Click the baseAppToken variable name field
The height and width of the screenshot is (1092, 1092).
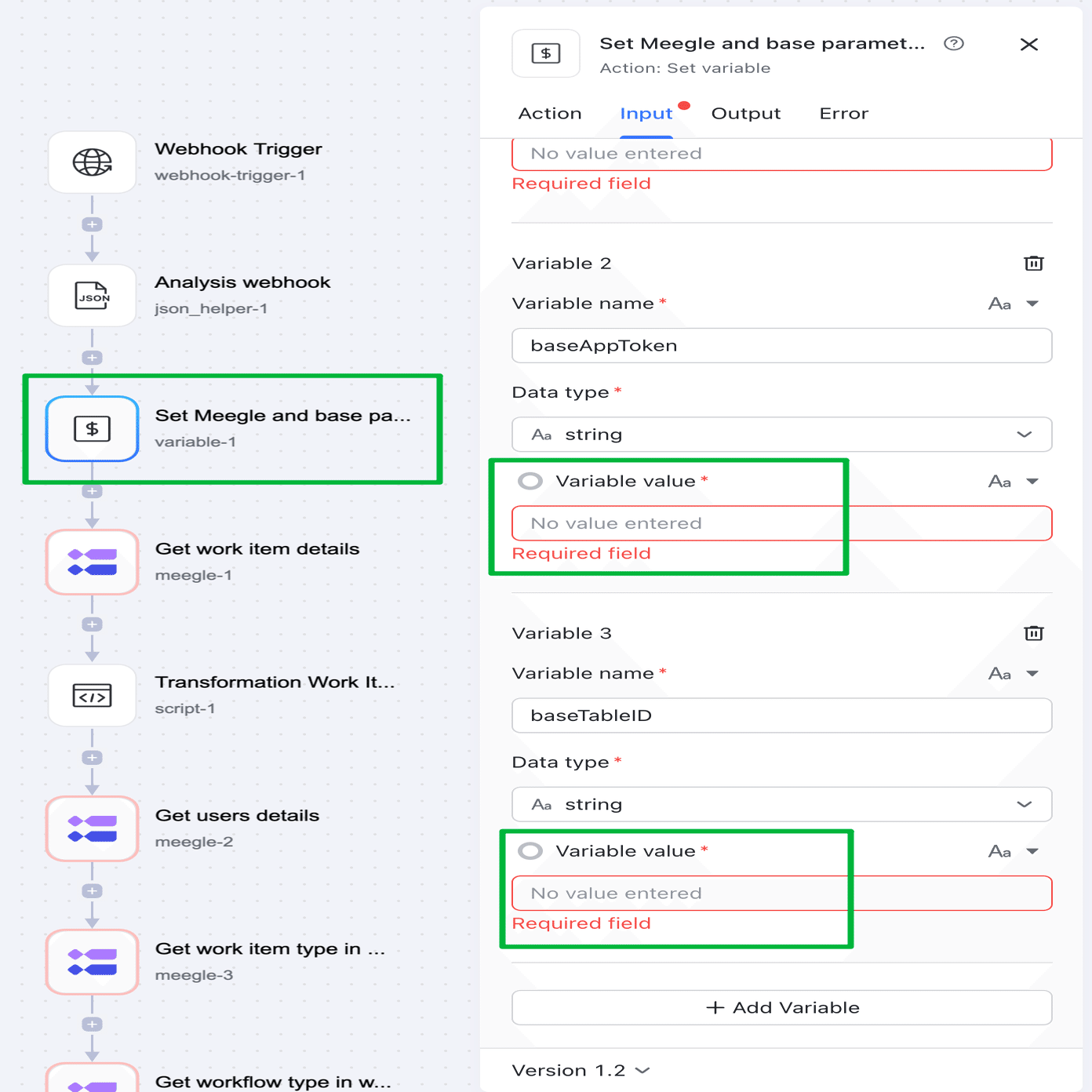pyautogui.click(x=781, y=346)
